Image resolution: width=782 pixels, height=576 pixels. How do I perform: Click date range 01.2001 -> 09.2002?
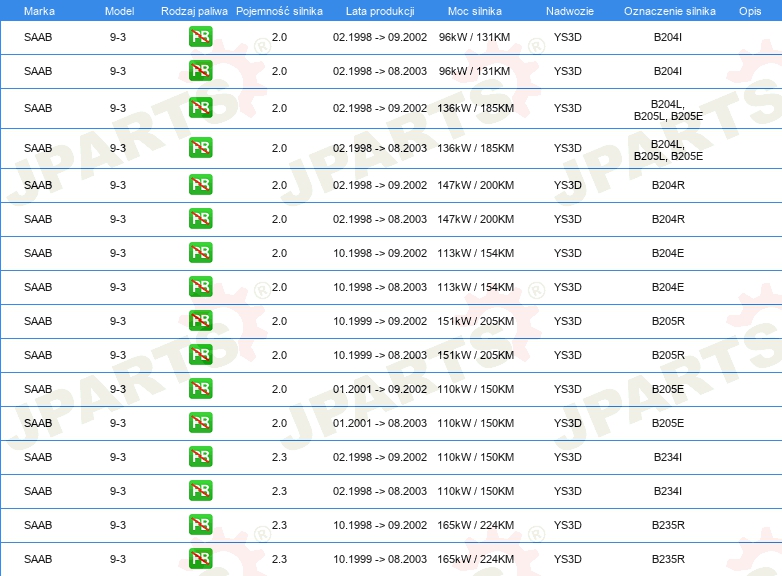(380, 389)
